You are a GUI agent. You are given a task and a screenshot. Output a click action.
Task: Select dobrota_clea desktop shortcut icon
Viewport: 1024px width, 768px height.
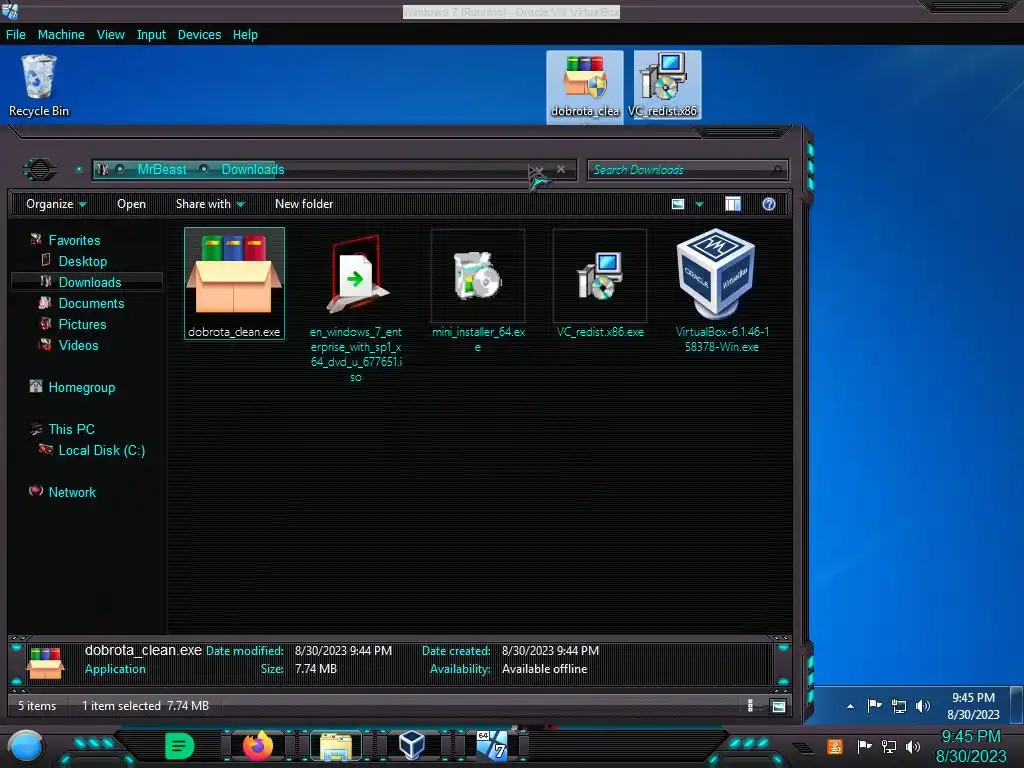(x=584, y=86)
